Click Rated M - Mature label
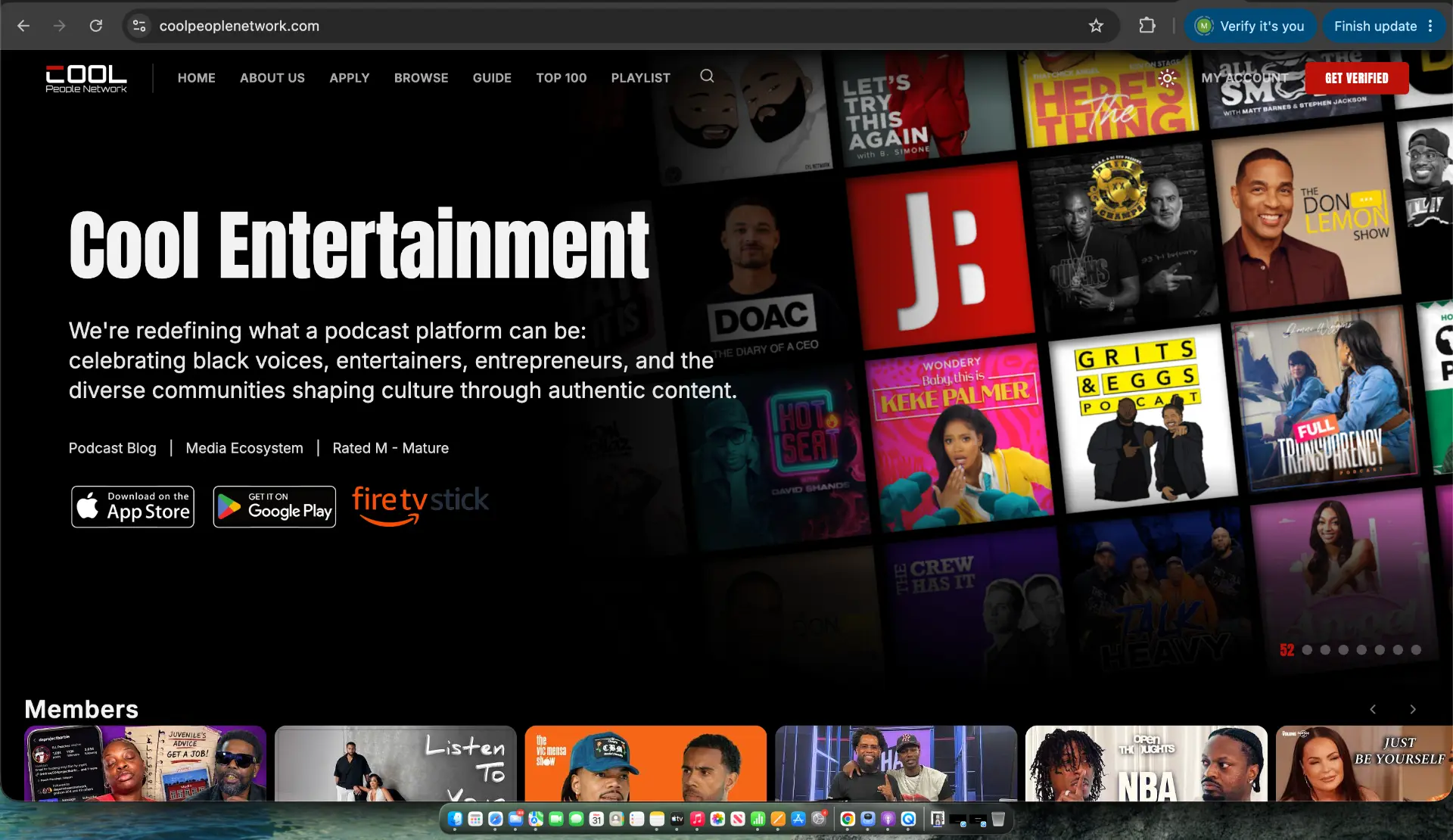This screenshot has height=840, width=1453. pos(390,448)
